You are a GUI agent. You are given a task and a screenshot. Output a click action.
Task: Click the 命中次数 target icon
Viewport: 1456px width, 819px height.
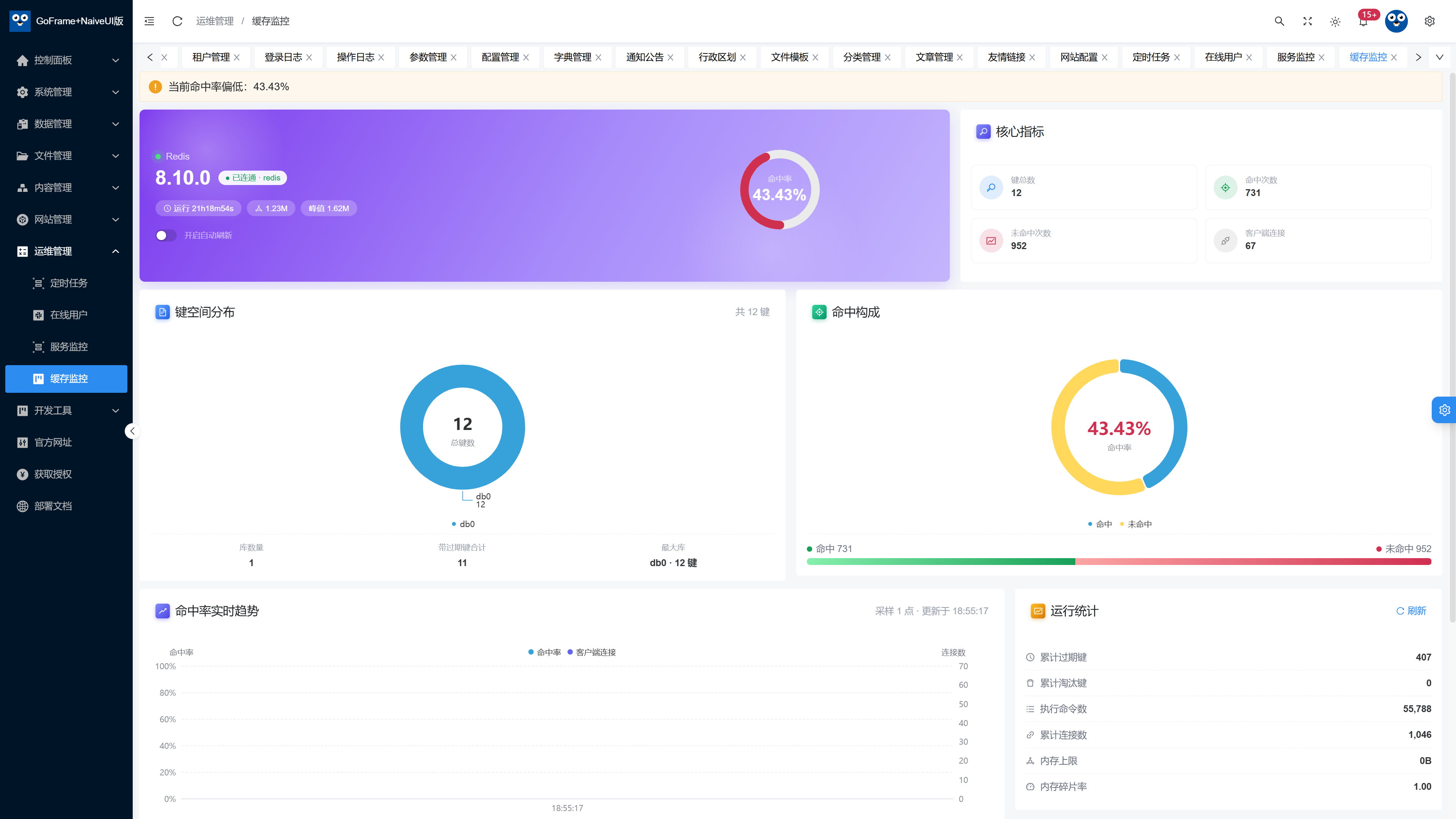pyautogui.click(x=1225, y=187)
